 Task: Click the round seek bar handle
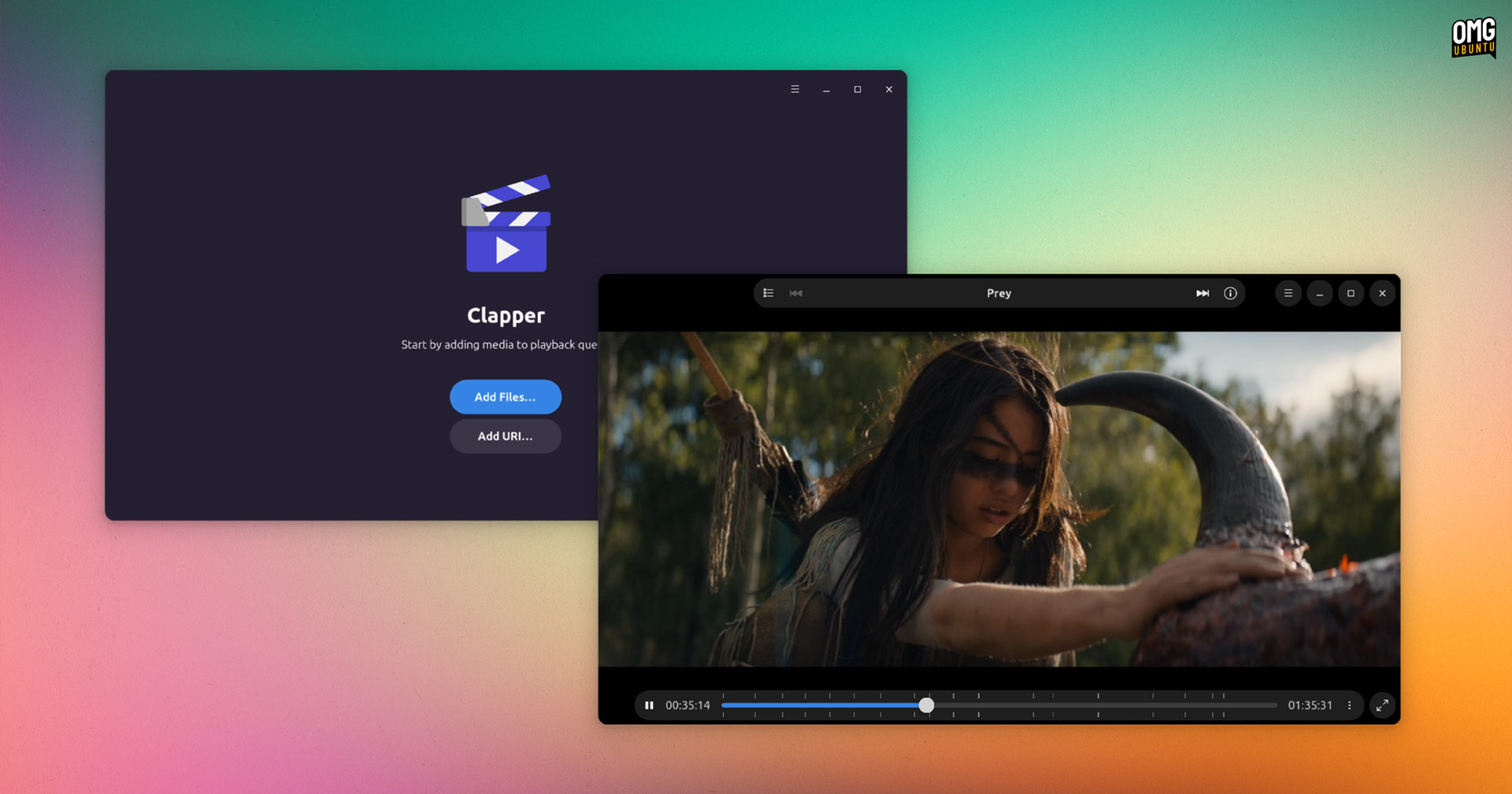pyautogui.click(x=926, y=705)
